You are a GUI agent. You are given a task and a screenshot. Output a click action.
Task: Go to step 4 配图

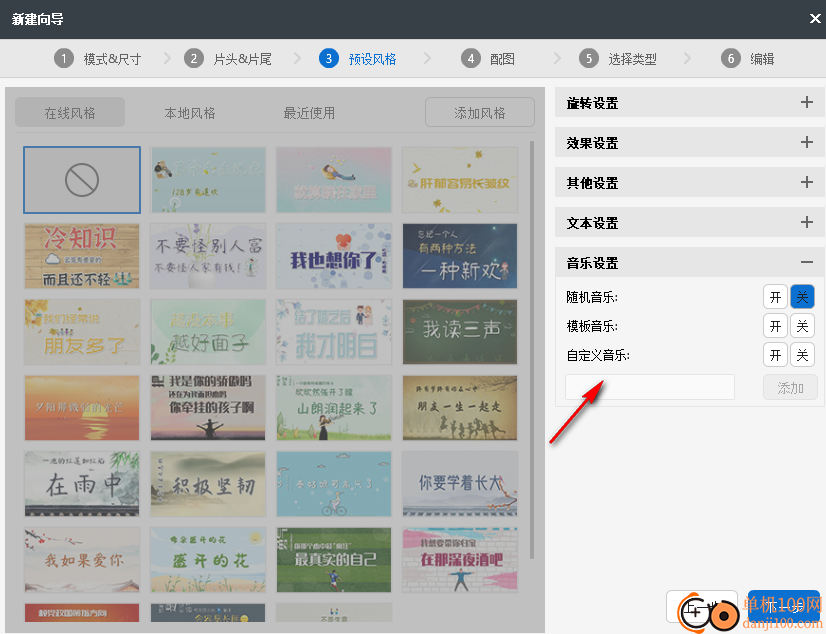pos(488,58)
